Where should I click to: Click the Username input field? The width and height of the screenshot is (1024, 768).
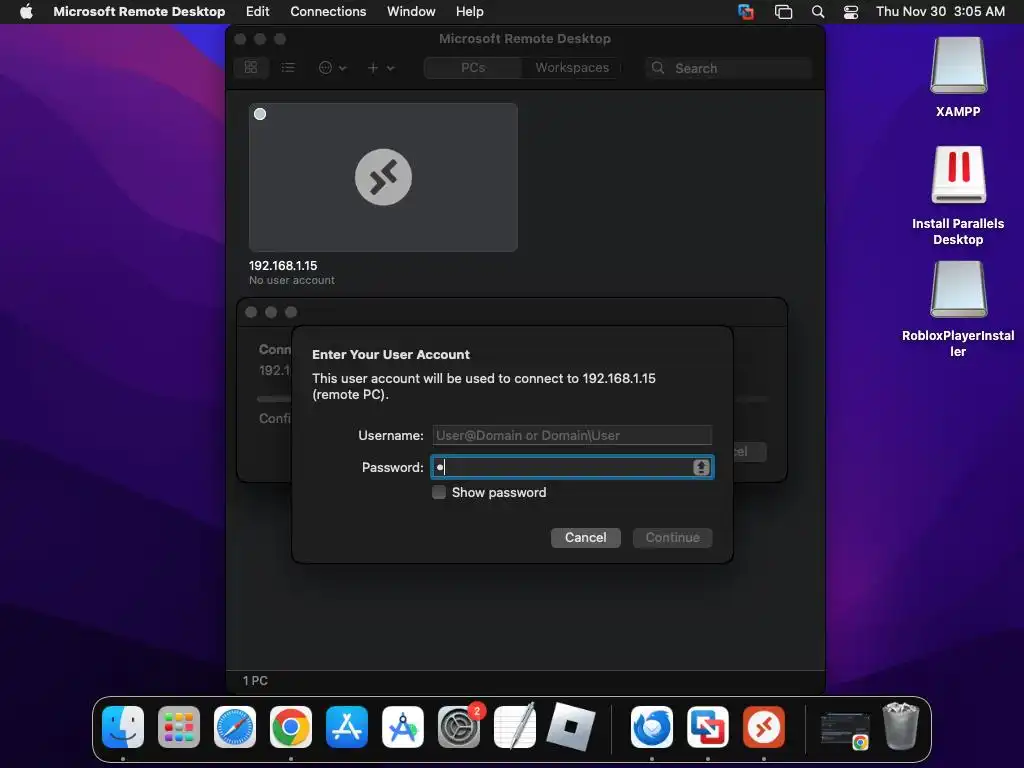[x=572, y=436]
